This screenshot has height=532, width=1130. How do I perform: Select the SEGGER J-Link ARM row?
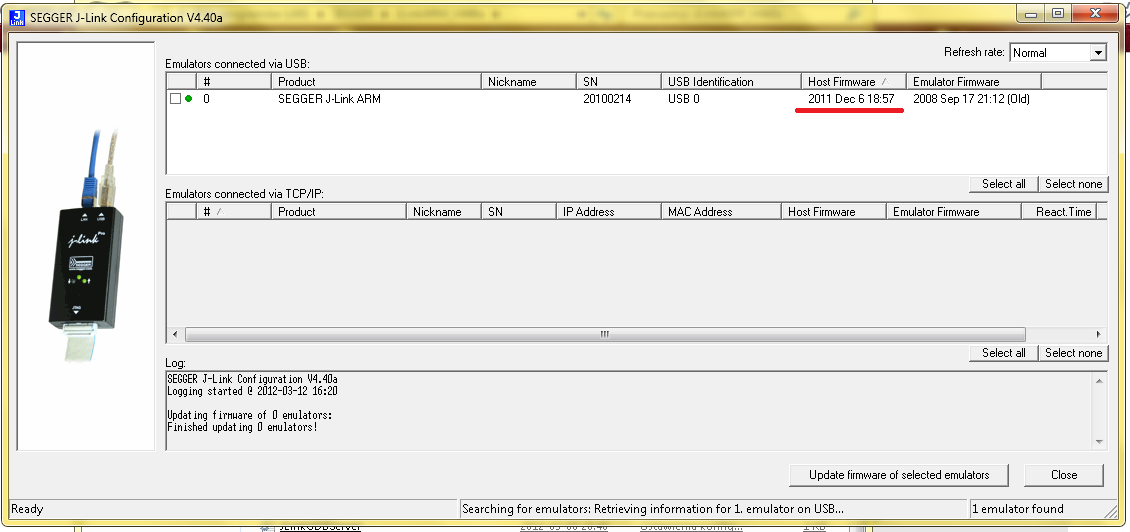(x=636, y=99)
